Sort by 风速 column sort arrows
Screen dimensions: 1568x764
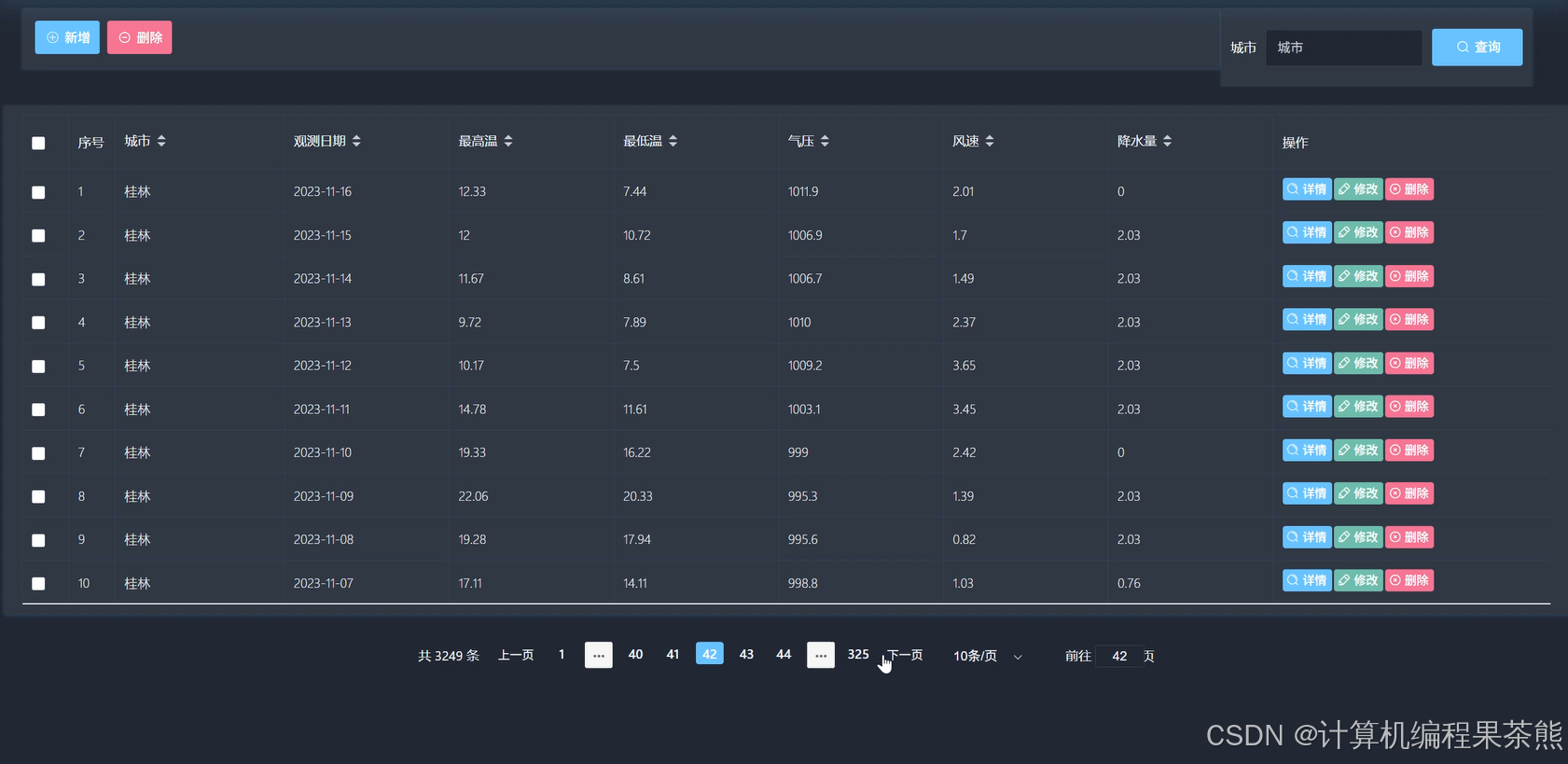(990, 141)
